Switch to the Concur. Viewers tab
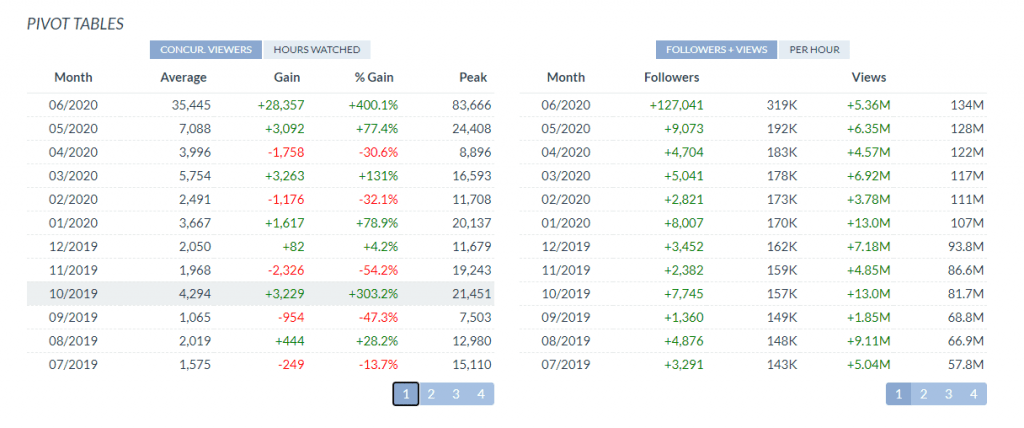 (x=206, y=50)
